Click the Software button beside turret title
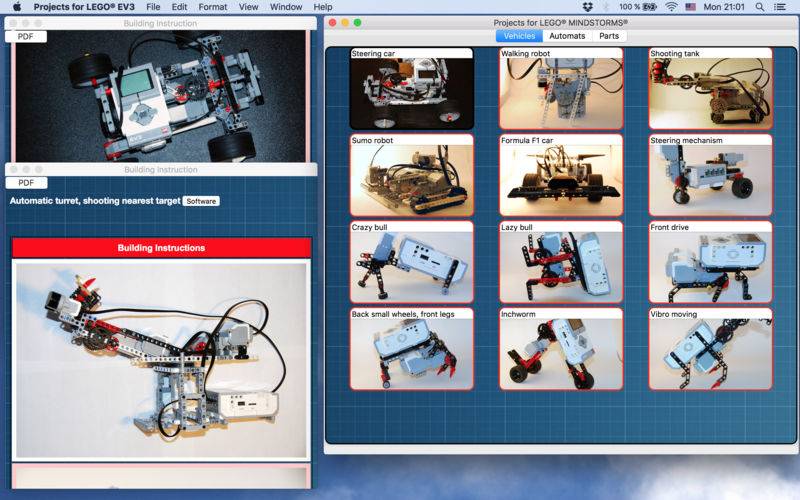The width and height of the screenshot is (800, 500). (201, 201)
